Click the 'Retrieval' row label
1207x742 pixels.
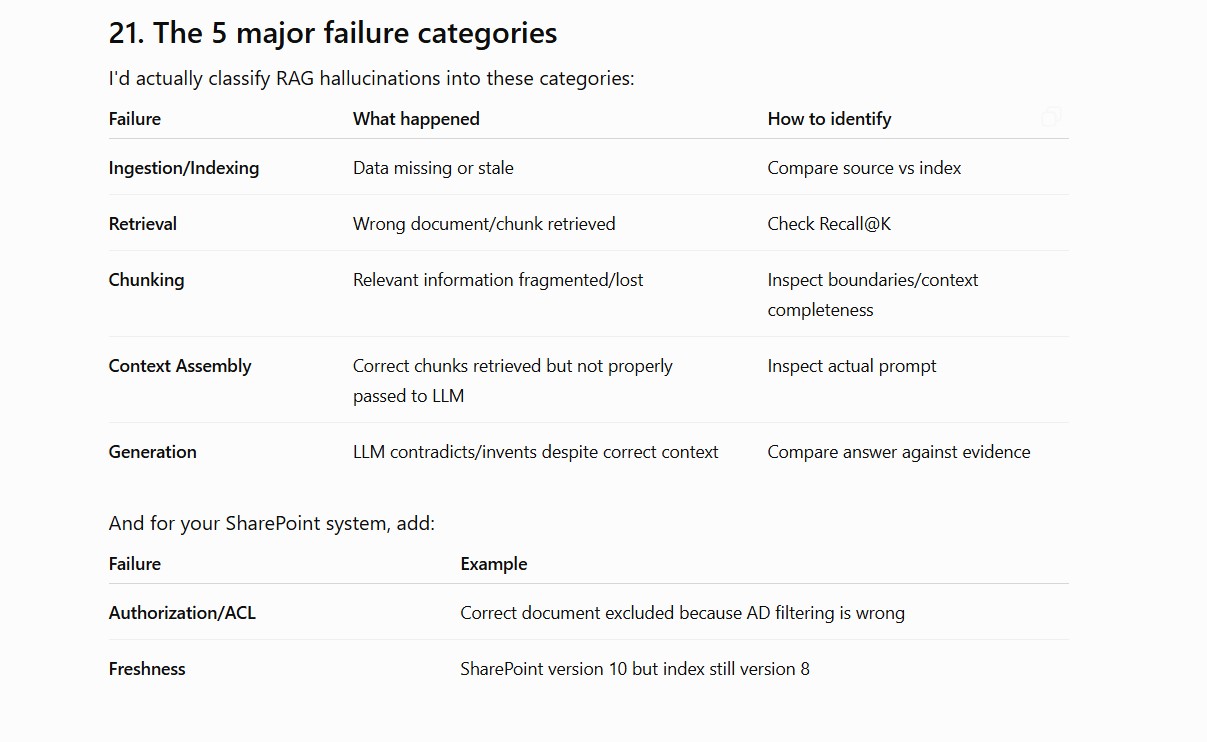click(x=143, y=224)
